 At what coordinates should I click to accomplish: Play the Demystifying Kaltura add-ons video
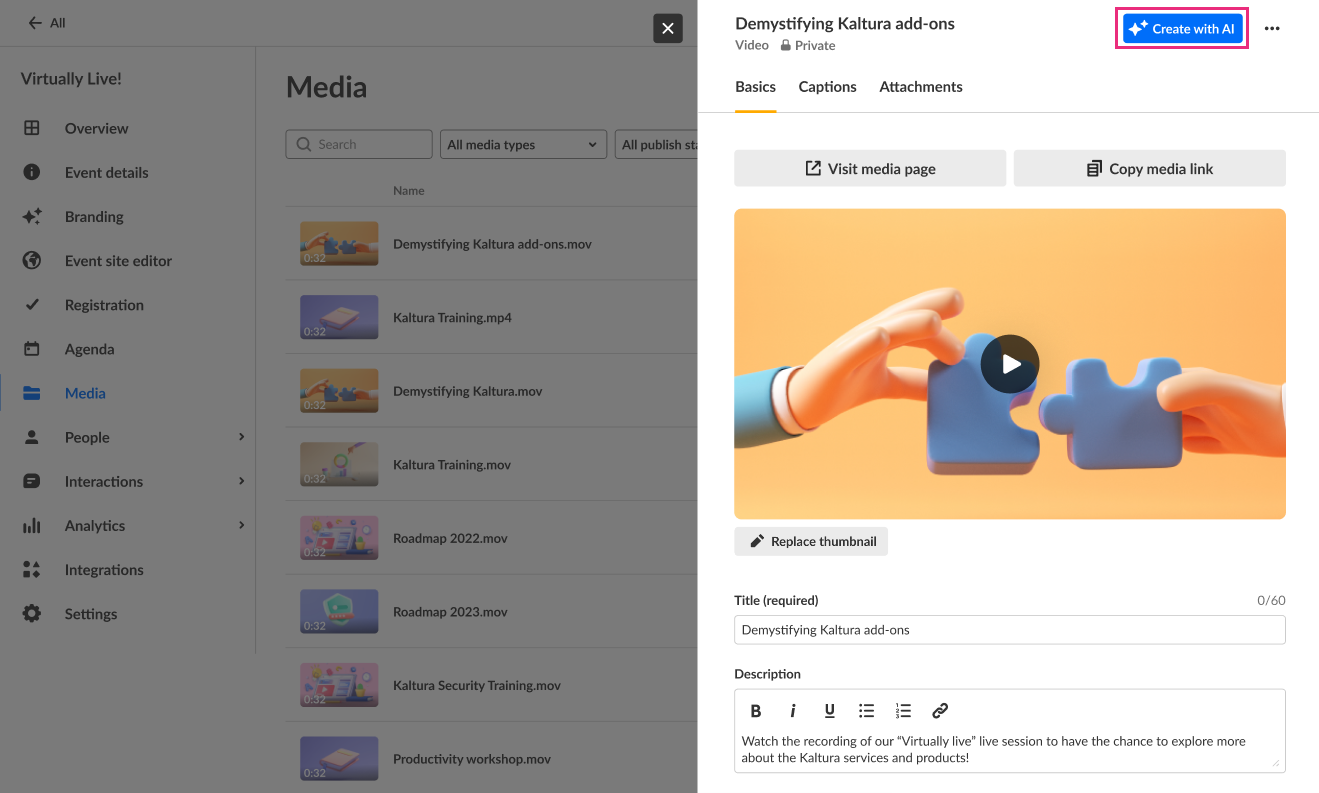point(1010,364)
